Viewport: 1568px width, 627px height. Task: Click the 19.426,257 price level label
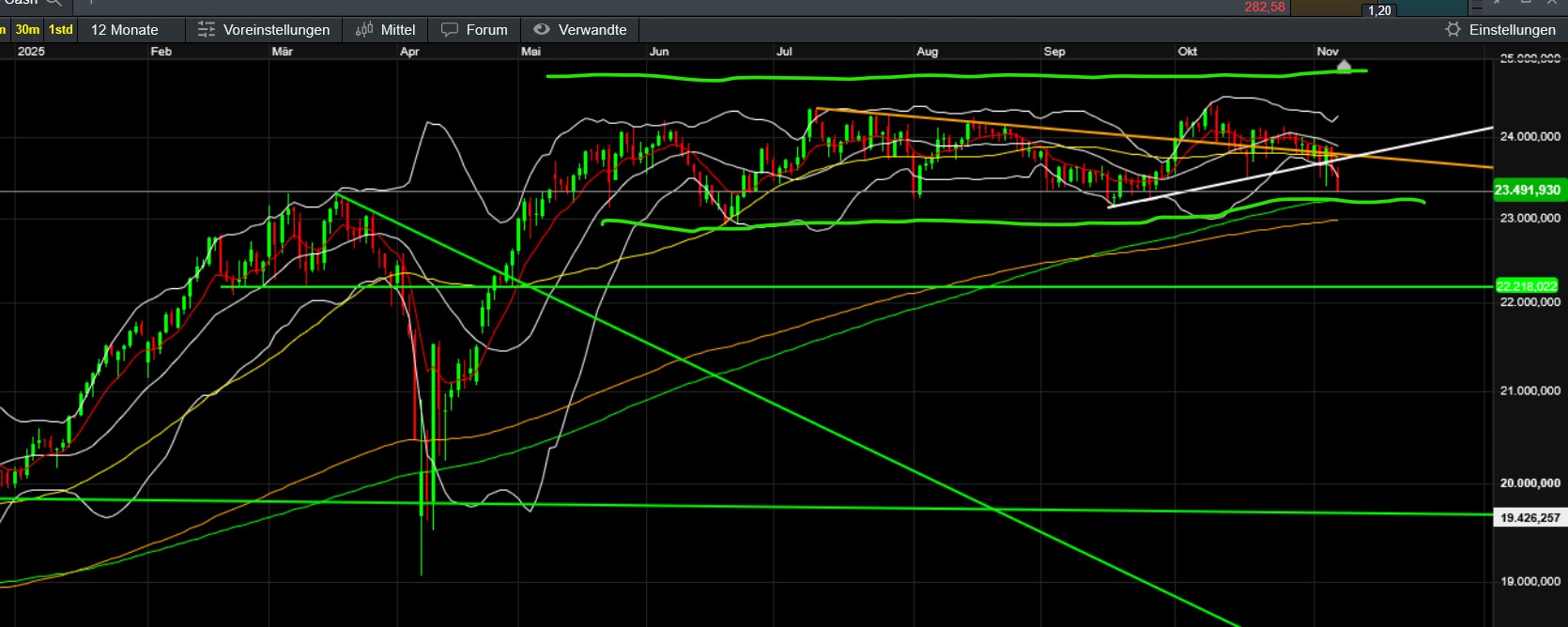click(1530, 517)
